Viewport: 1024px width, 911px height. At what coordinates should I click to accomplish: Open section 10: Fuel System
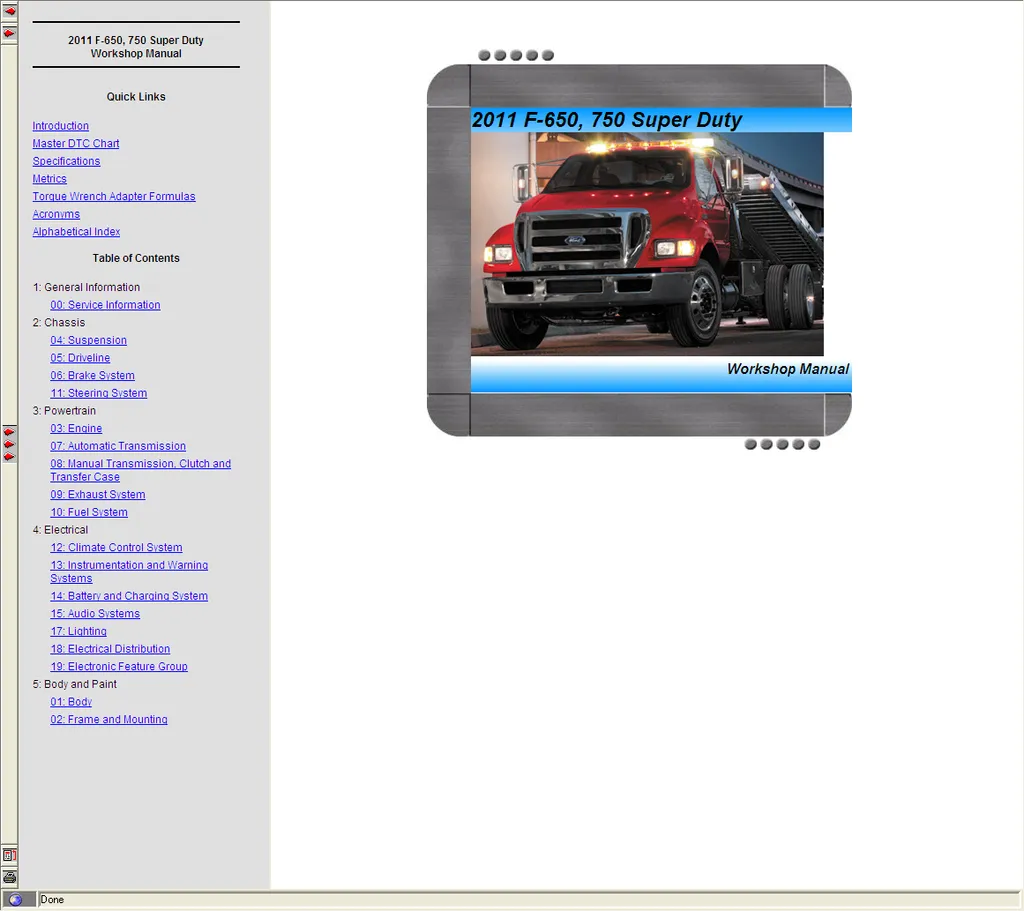89,512
